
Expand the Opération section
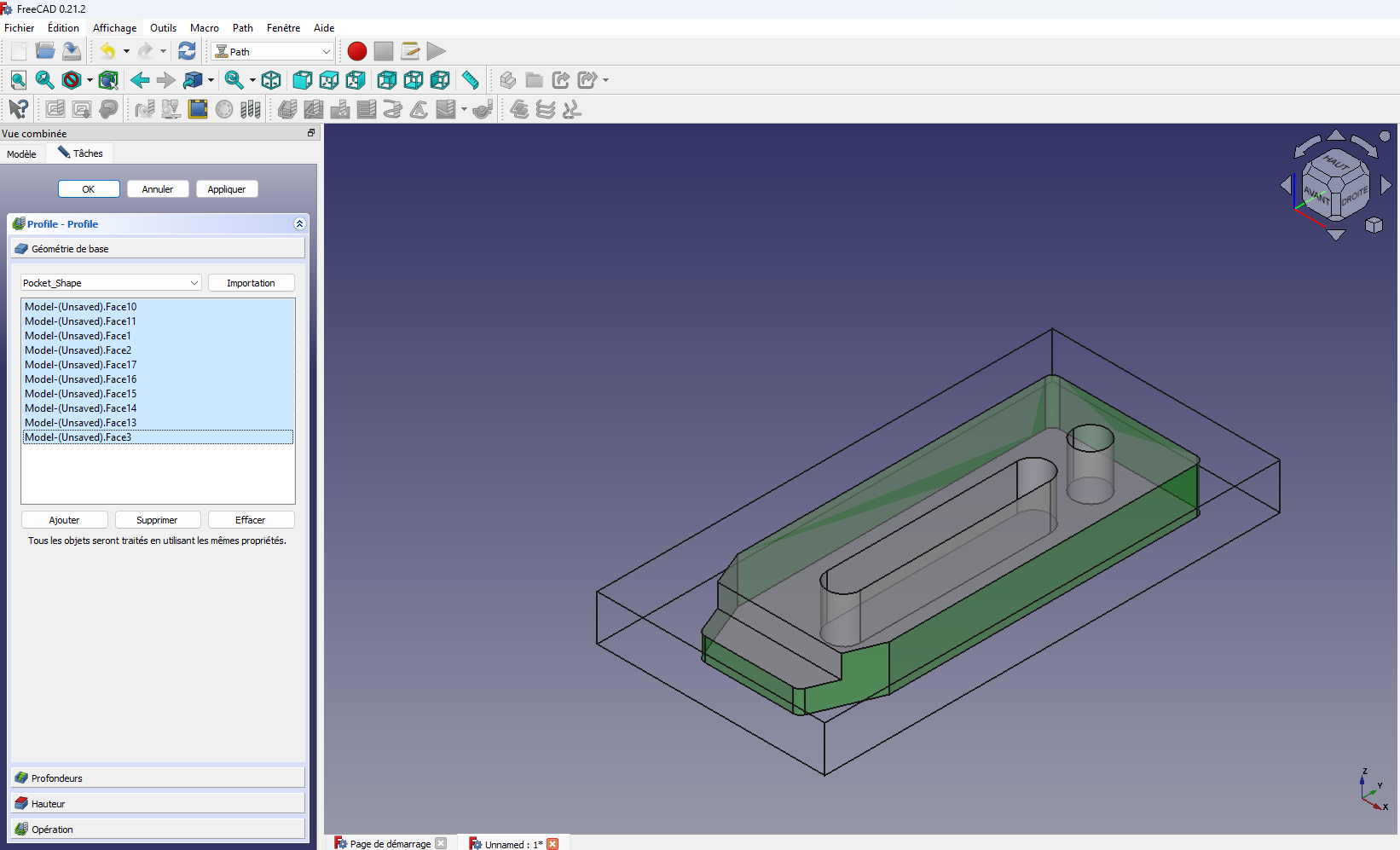pos(158,829)
